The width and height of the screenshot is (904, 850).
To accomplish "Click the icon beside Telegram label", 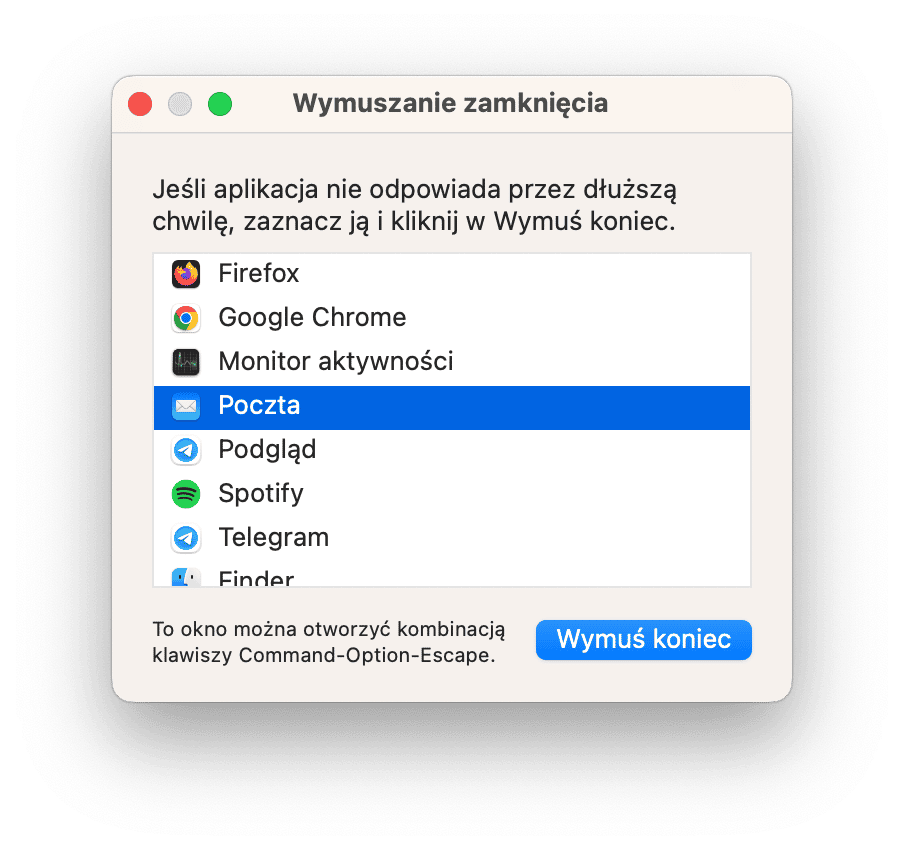I will tap(186, 538).
